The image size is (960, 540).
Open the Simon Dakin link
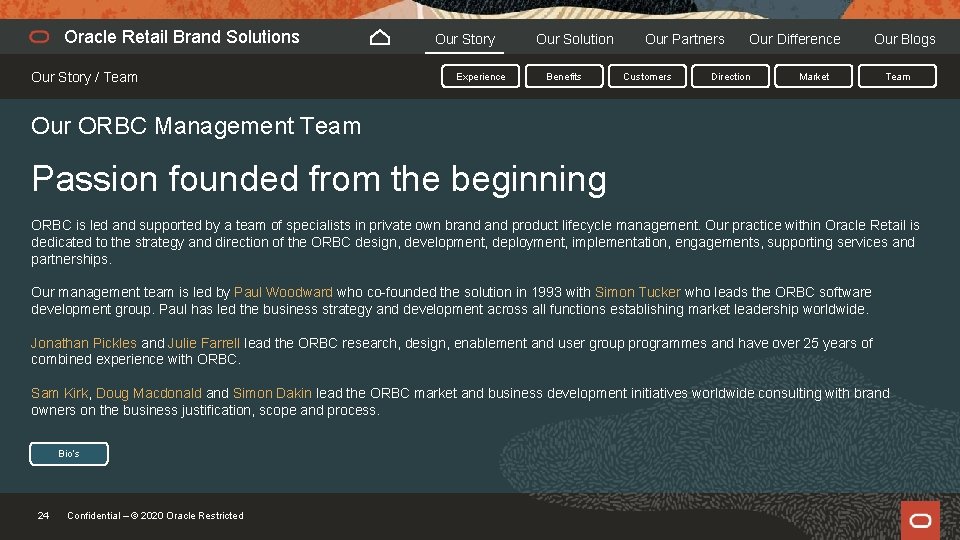pos(272,393)
